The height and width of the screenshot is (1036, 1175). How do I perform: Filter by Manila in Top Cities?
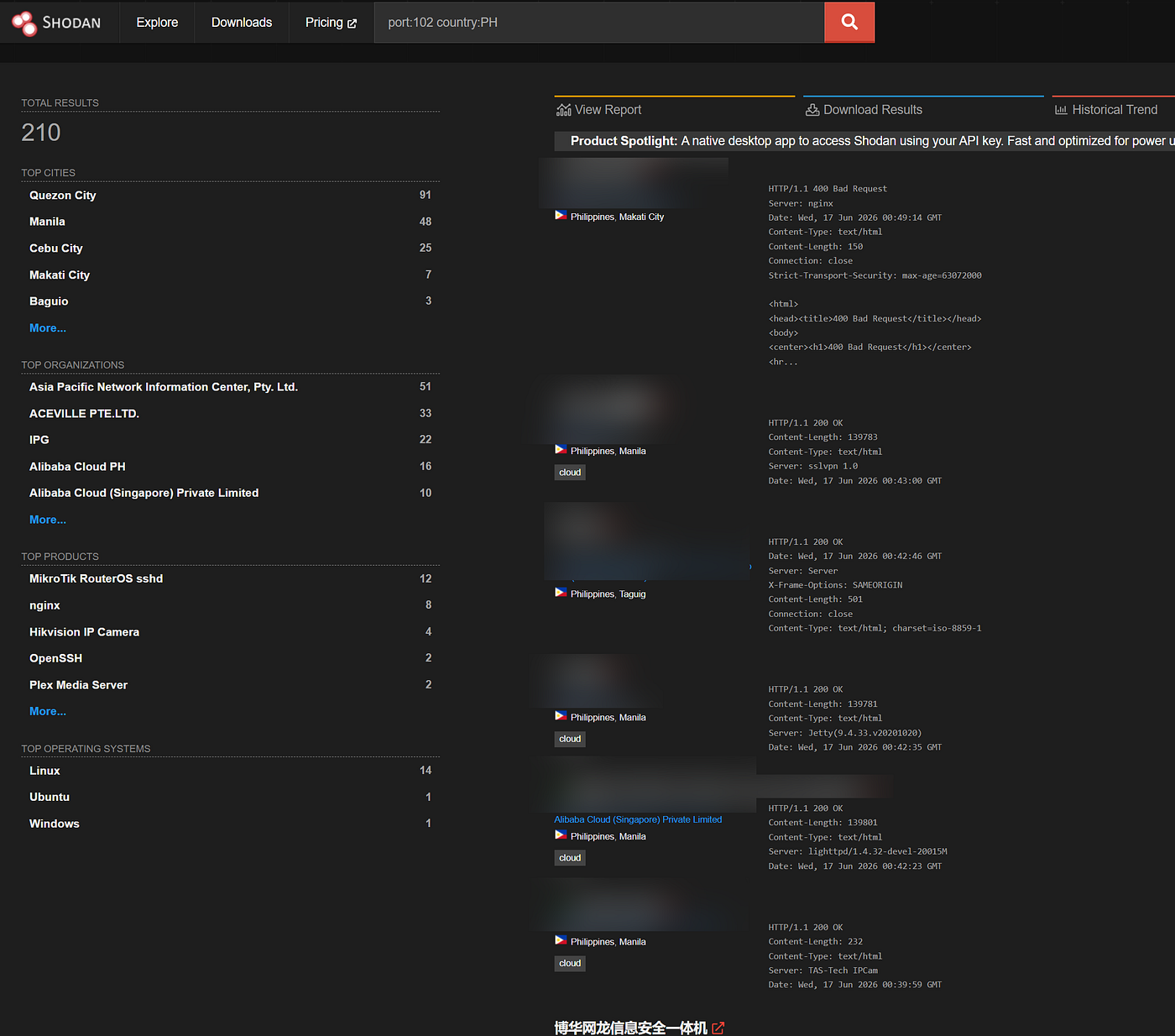[x=47, y=222]
